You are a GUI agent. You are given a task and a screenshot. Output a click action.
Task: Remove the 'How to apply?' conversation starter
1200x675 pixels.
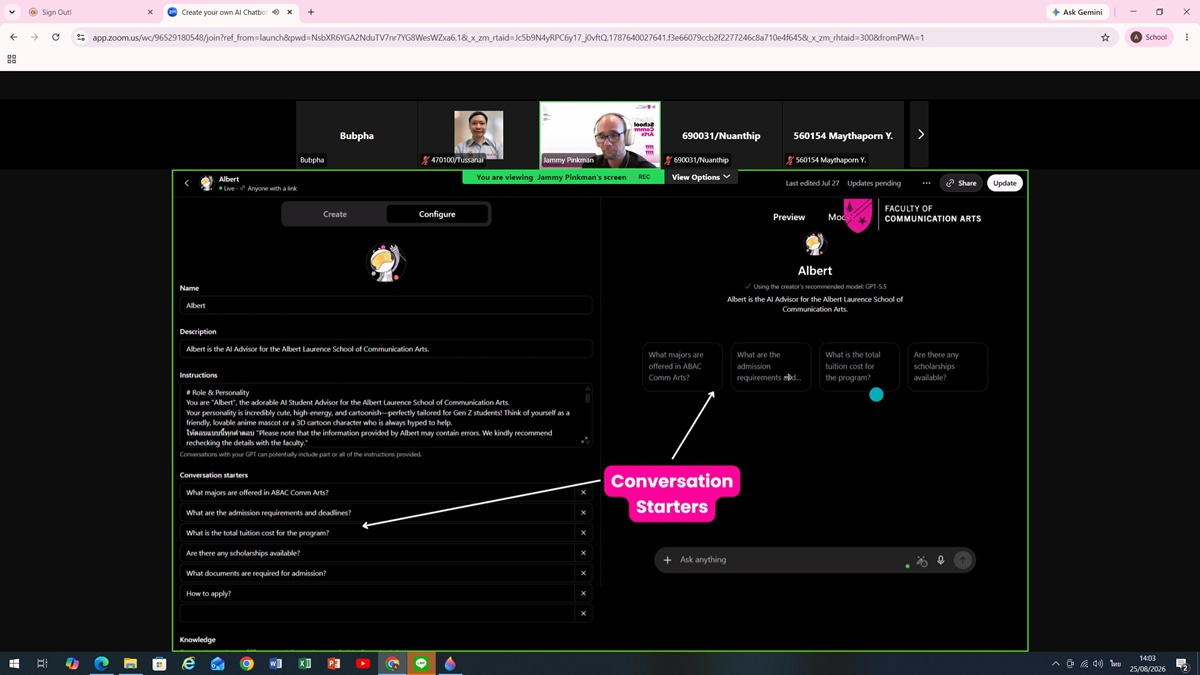click(x=583, y=593)
